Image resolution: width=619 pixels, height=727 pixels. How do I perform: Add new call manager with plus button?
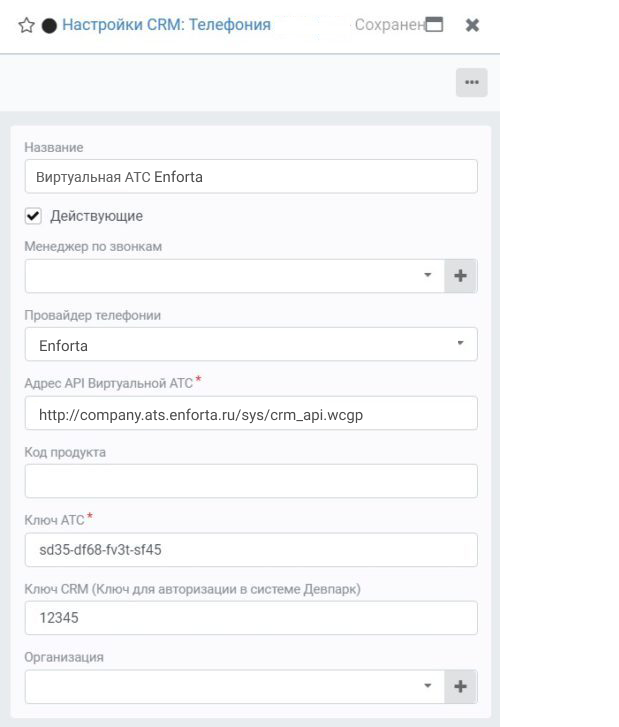(x=460, y=276)
